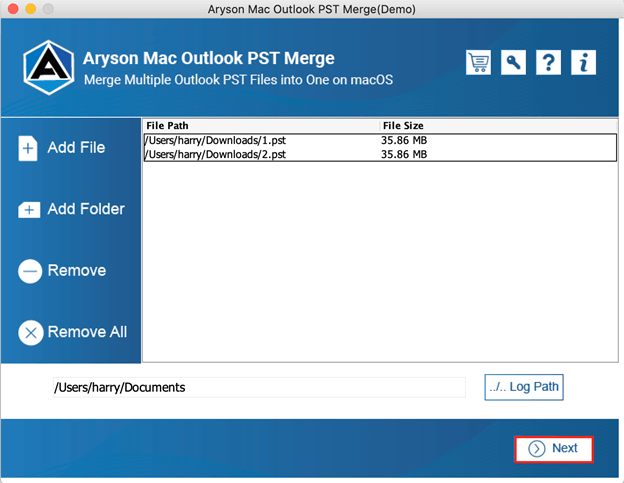Proceed with the Next button
This screenshot has width=624, height=483.
pos(554,450)
